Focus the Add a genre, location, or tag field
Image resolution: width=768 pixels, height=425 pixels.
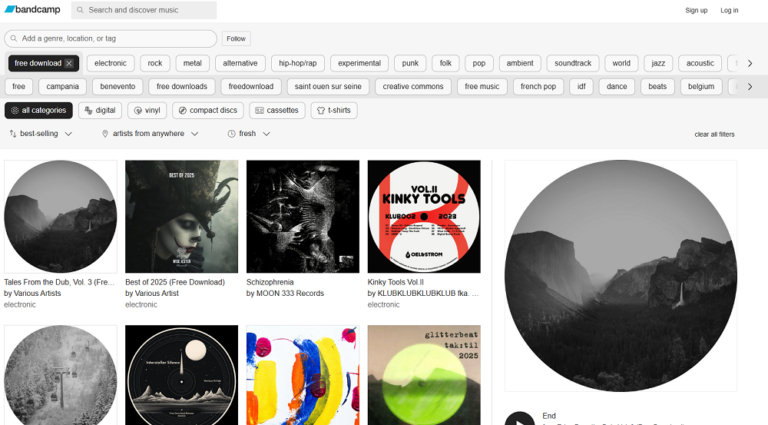coord(111,39)
